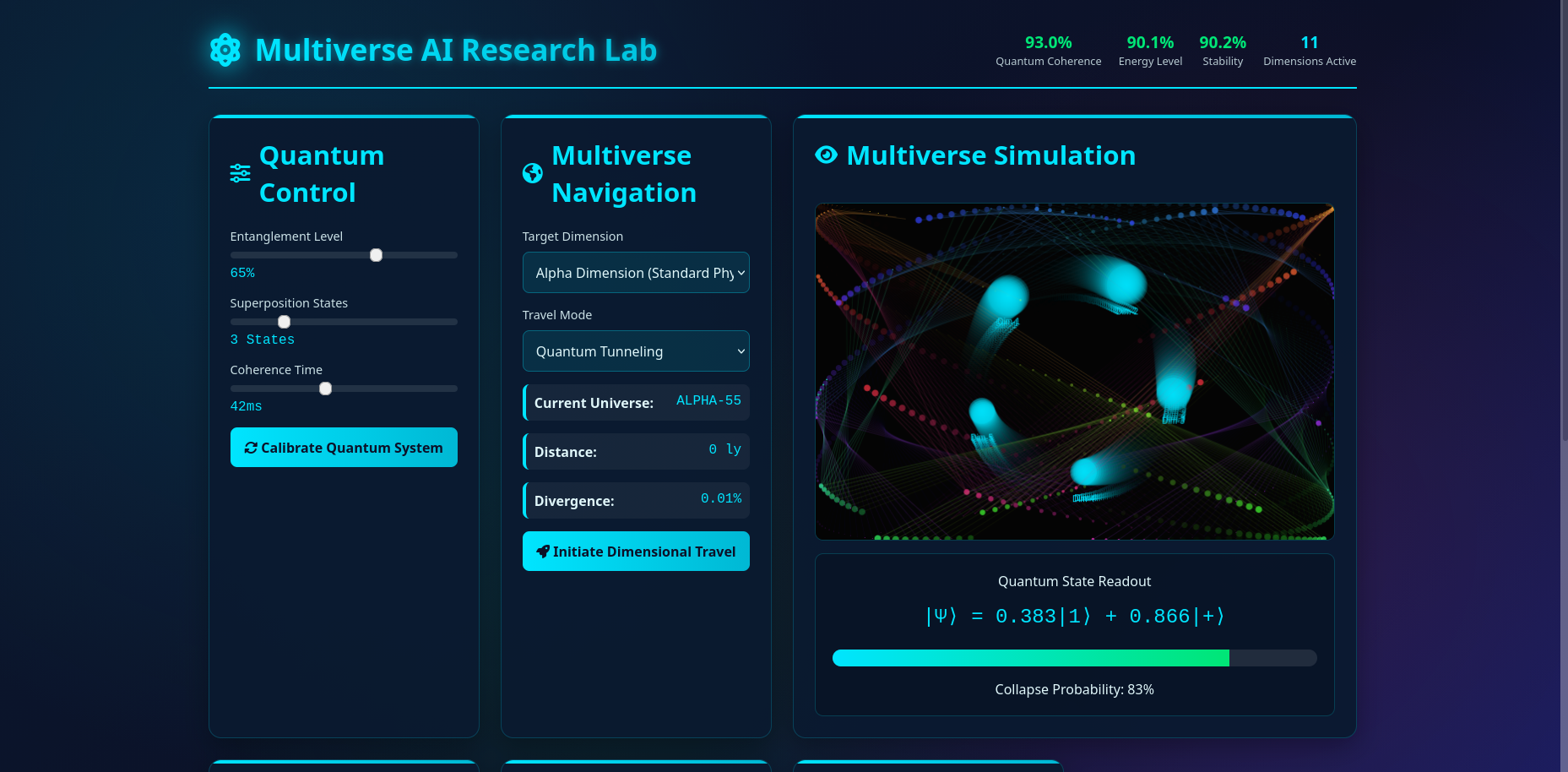This screenshot has height=772, width=1568.
Task: Click the 93.0% Quantum Coherence stat
Action: click(x=1048, y=49)
